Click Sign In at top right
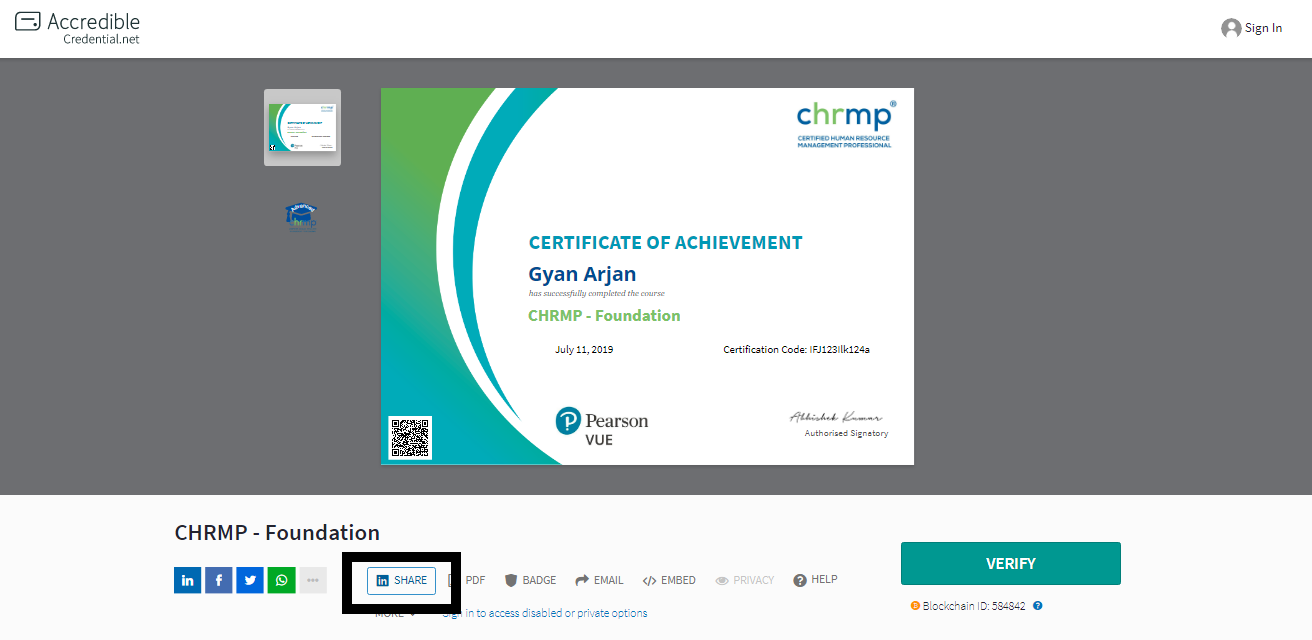The height and width of the screenshot is (640, 1312). 1263,28
